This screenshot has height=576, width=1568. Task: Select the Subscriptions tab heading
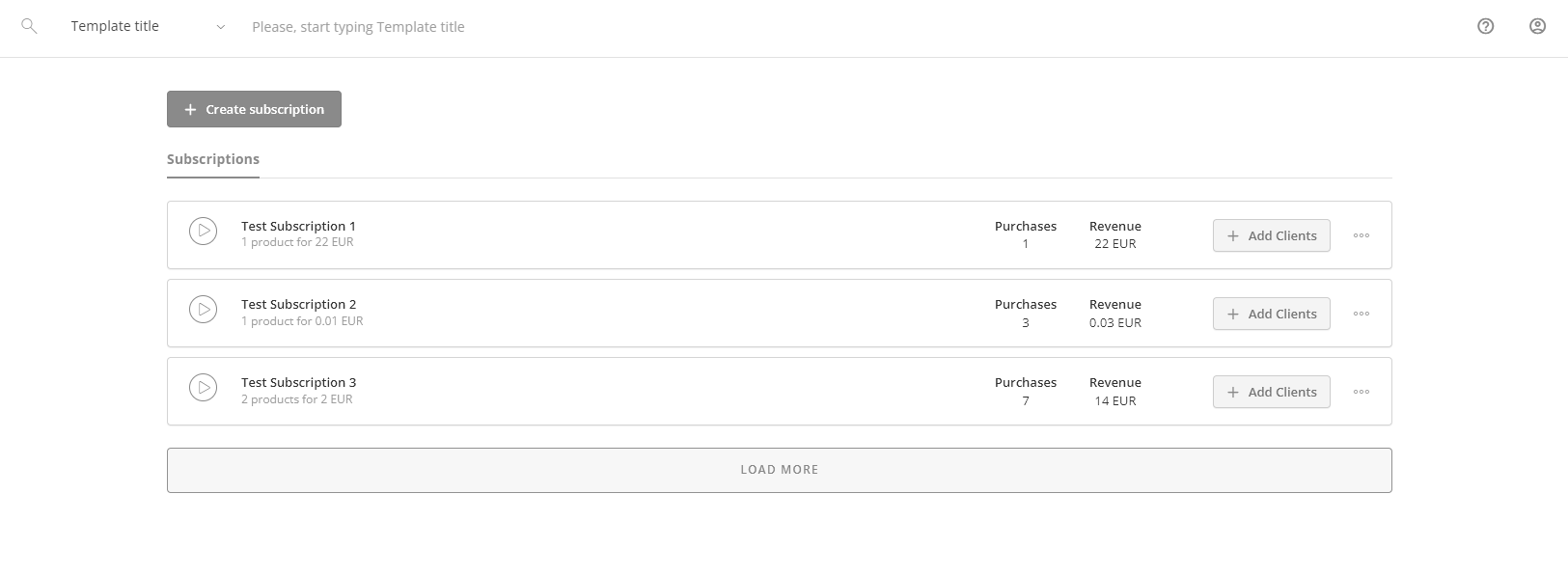[213, 158]
